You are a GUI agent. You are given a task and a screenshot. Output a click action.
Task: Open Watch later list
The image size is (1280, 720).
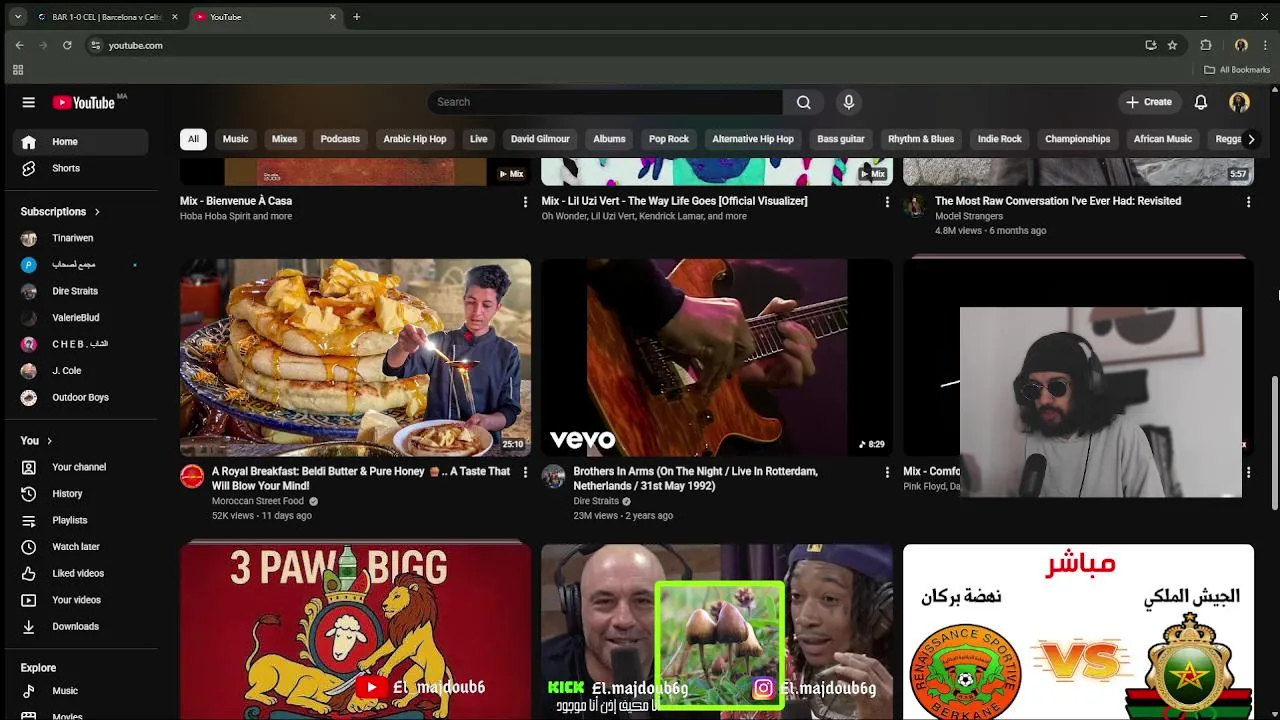(x=80, y=547)
